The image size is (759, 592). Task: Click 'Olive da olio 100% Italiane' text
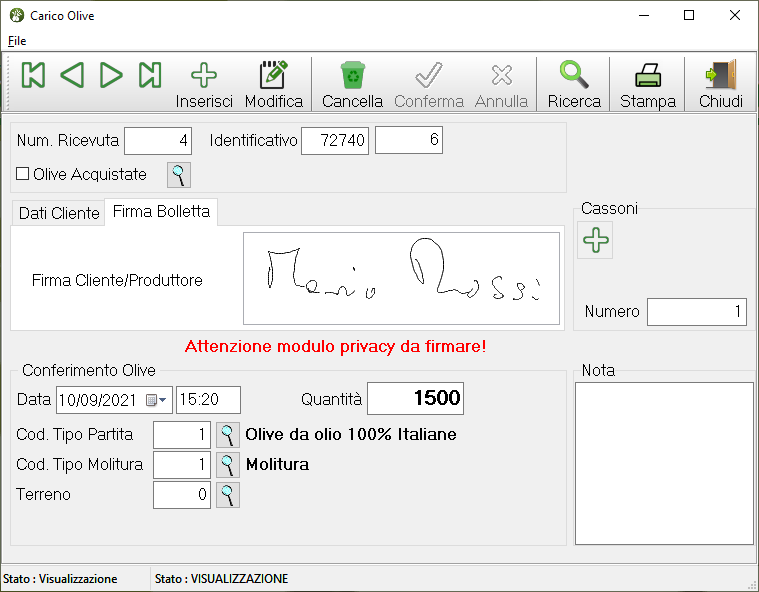350,435
